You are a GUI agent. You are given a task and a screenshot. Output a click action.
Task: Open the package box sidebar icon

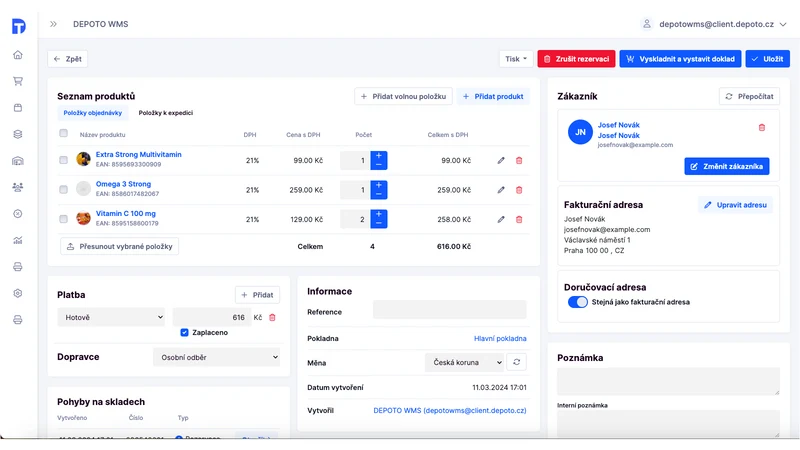click(x=18, y=108)
